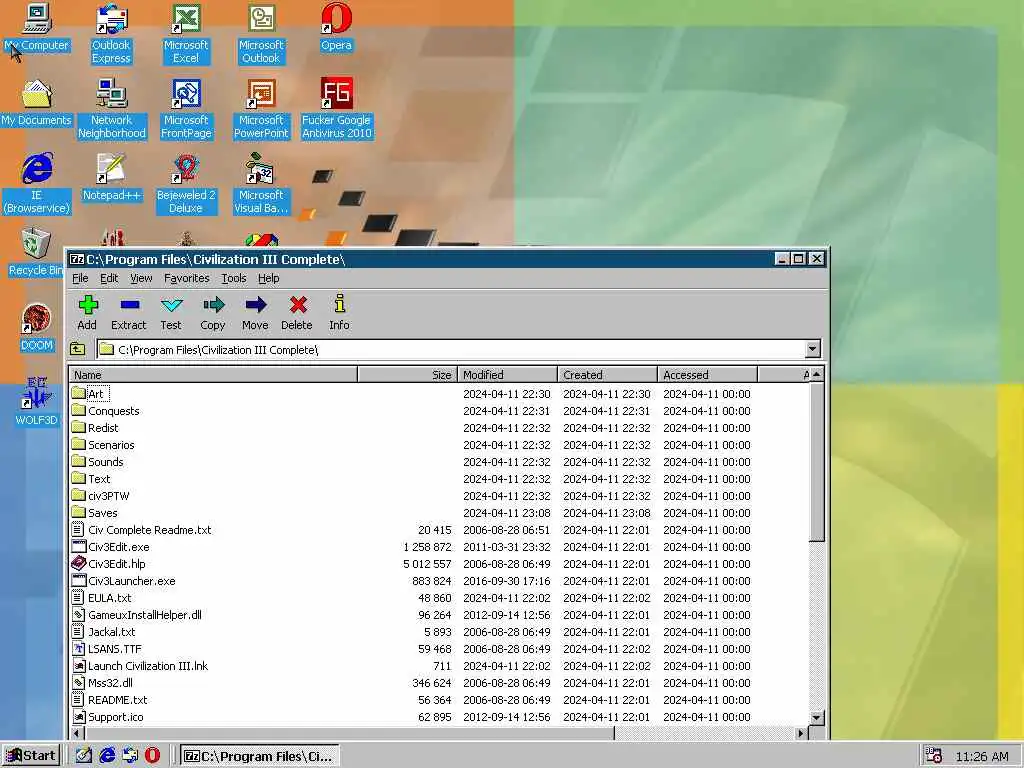
Task: Click the Start button
Action: 31,756
